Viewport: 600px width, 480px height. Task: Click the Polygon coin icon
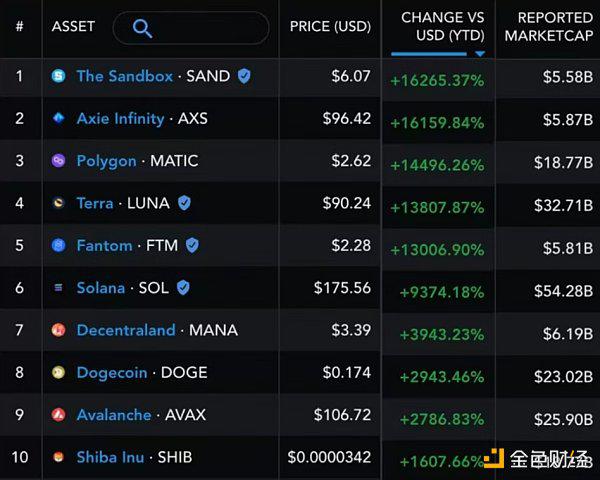pyautogui.click(x=58, y=160)
